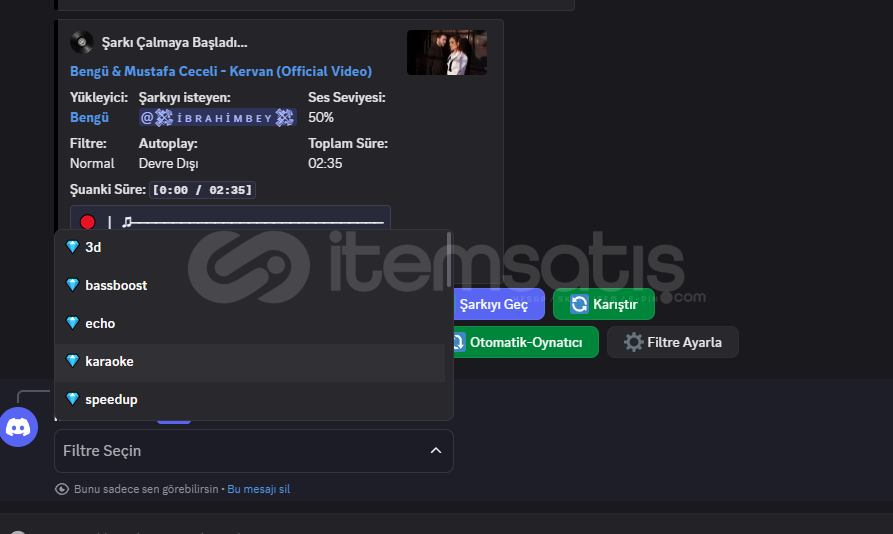
Task: Click the red record circle icon
Action: [x=88, y=222]
